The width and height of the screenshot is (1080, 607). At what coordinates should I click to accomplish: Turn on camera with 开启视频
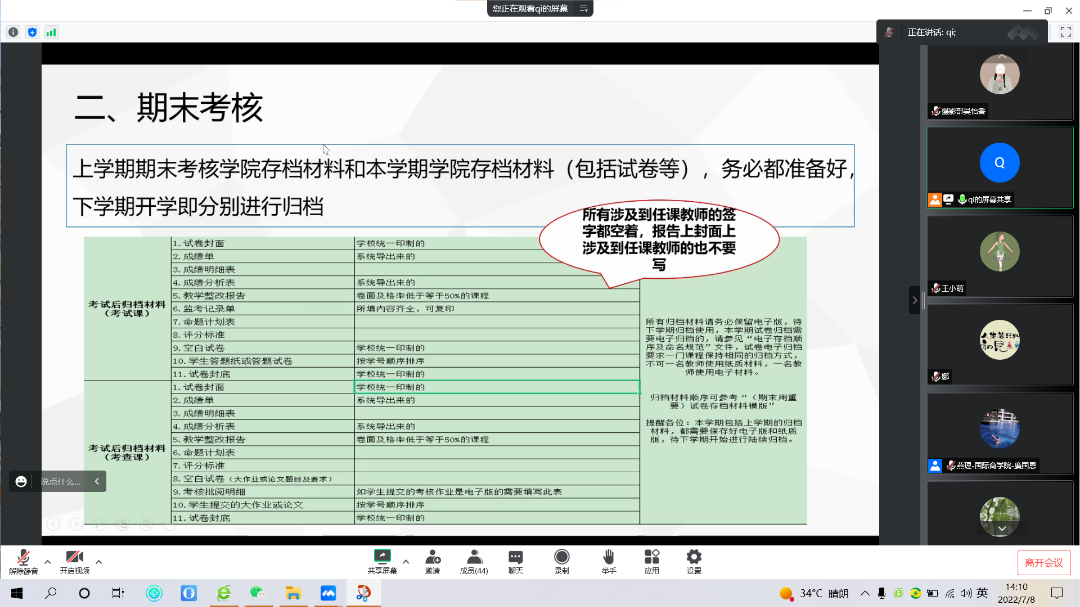[74, 561]
